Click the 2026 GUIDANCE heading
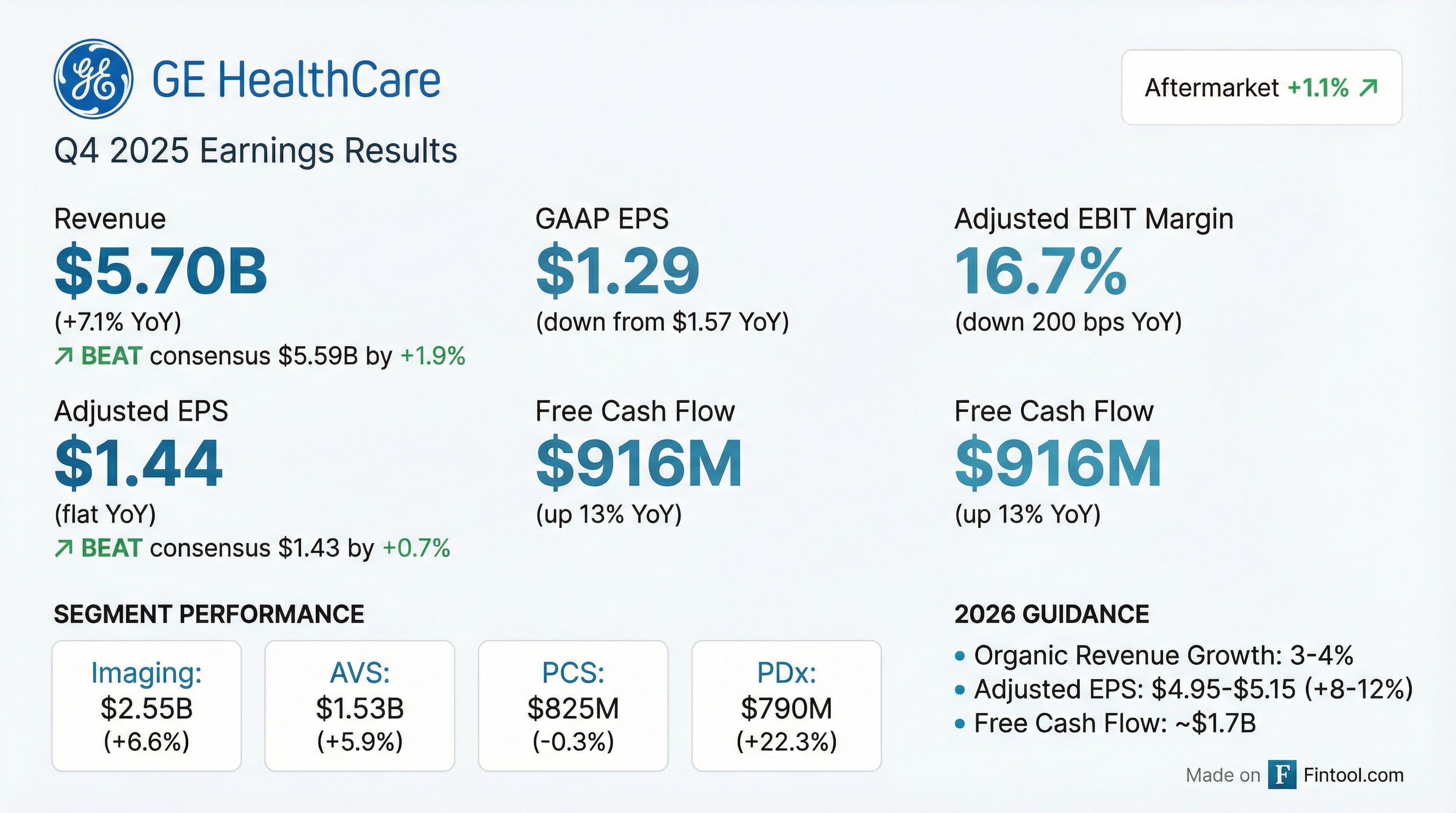 (x=1051, y=615)
